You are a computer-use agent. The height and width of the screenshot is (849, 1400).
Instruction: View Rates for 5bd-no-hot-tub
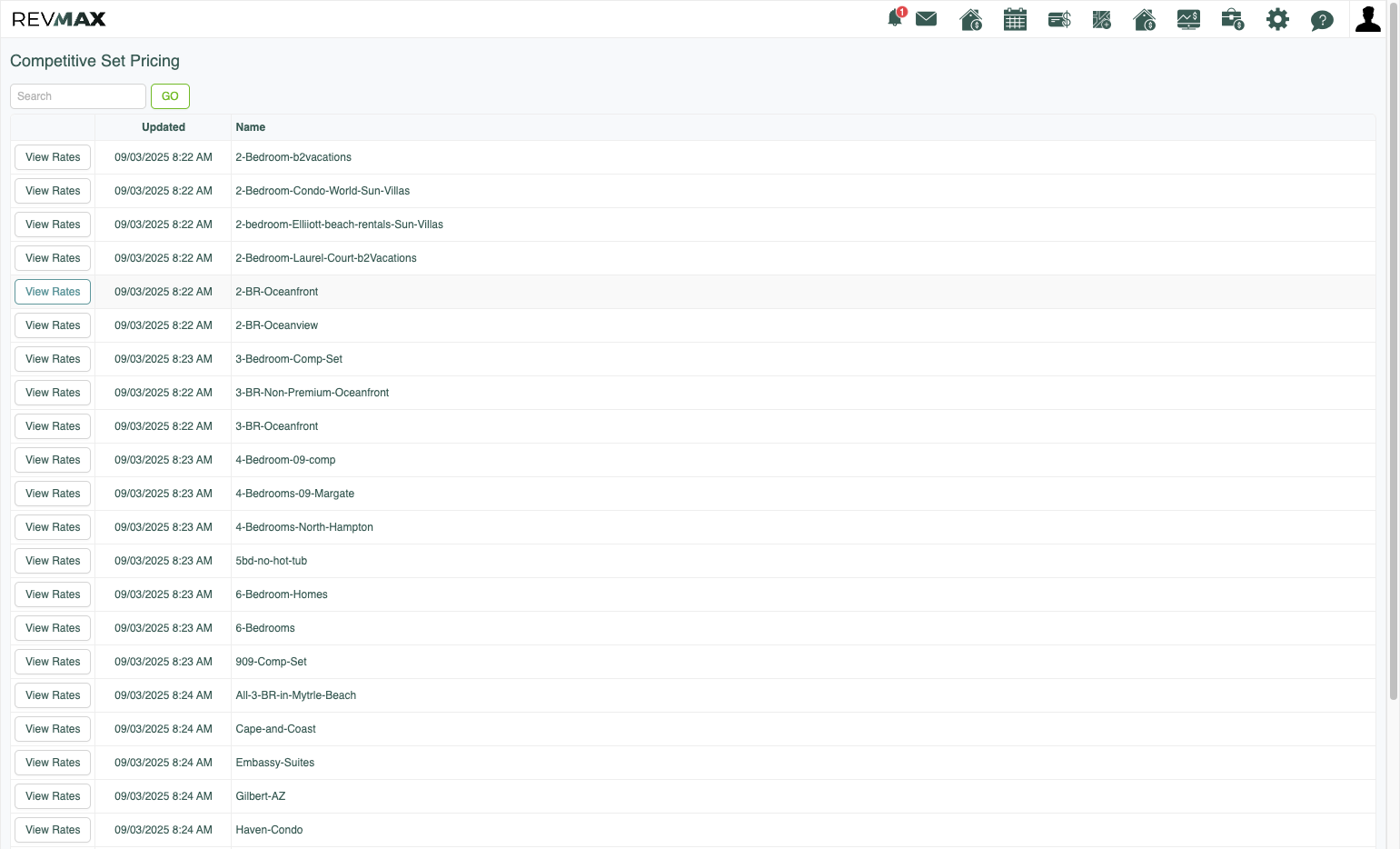[53, 561]
